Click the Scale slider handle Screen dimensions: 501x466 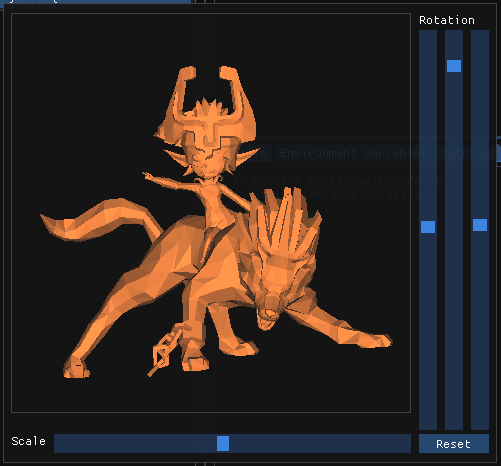point(223,443)
